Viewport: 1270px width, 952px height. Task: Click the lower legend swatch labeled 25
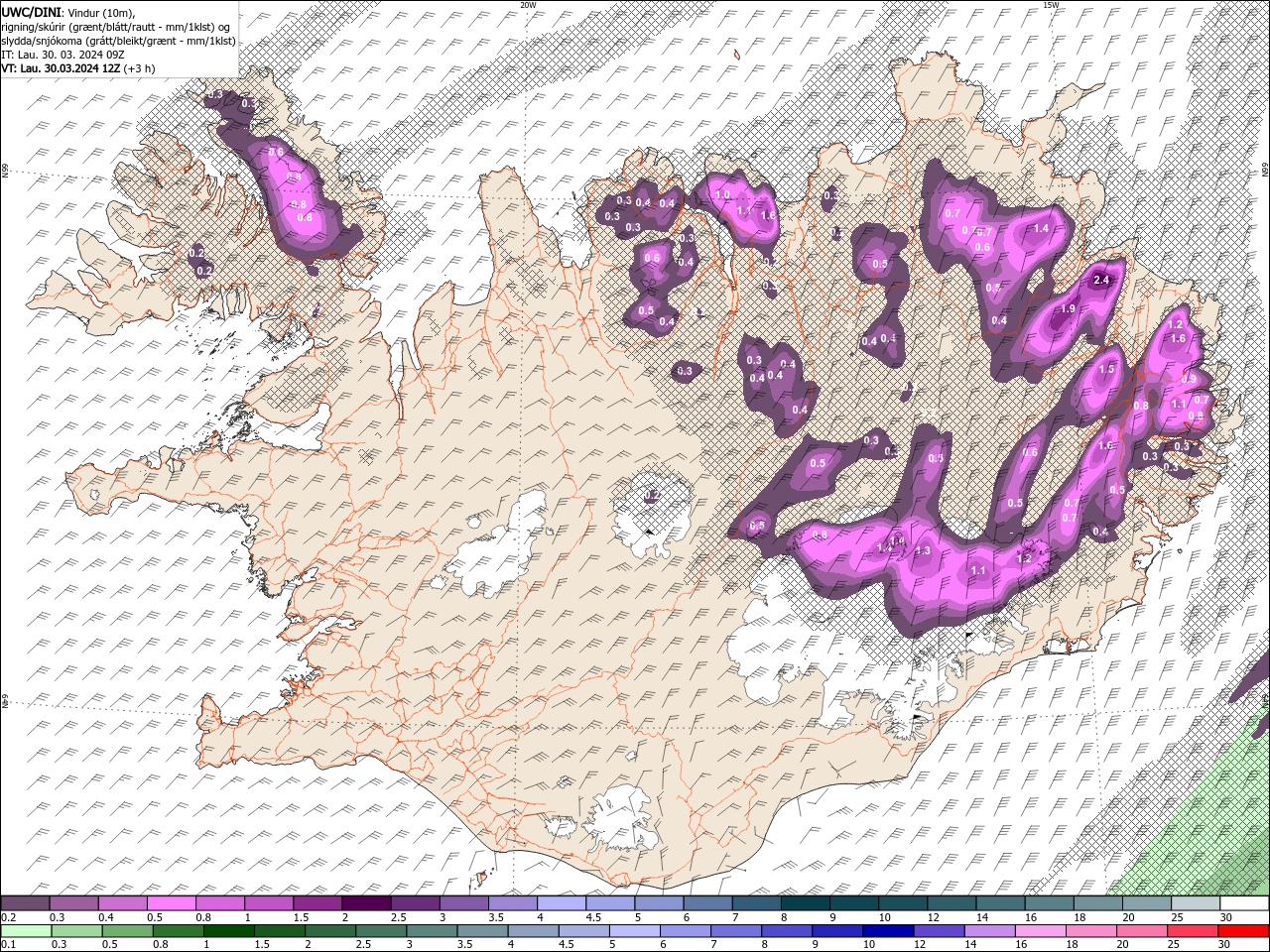pyautogui.click(x=1193, y=931)
